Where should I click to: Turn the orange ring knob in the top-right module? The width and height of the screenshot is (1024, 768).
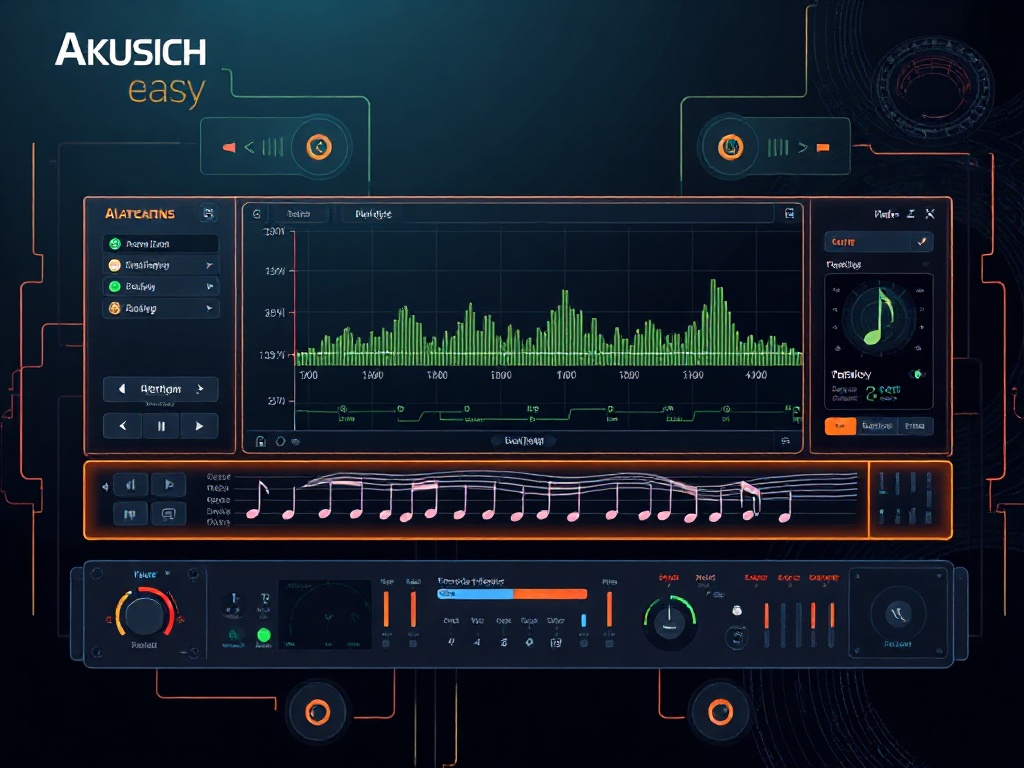tap(730, 147)
